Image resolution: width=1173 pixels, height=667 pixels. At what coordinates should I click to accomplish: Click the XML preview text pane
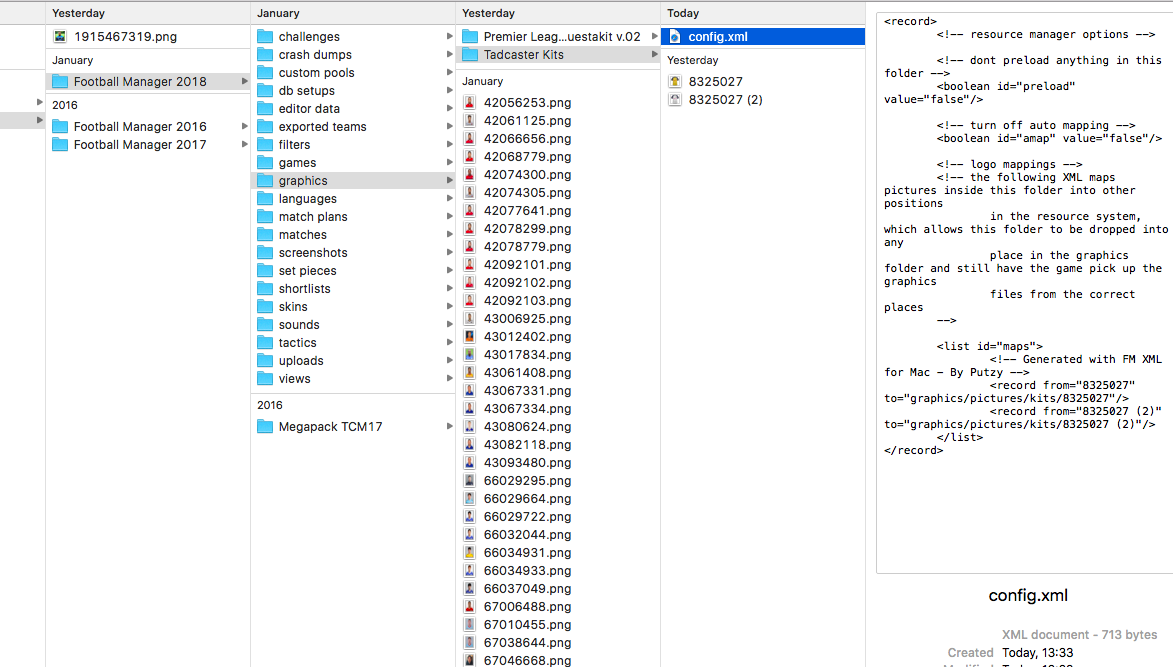(x=1024, y=292)
